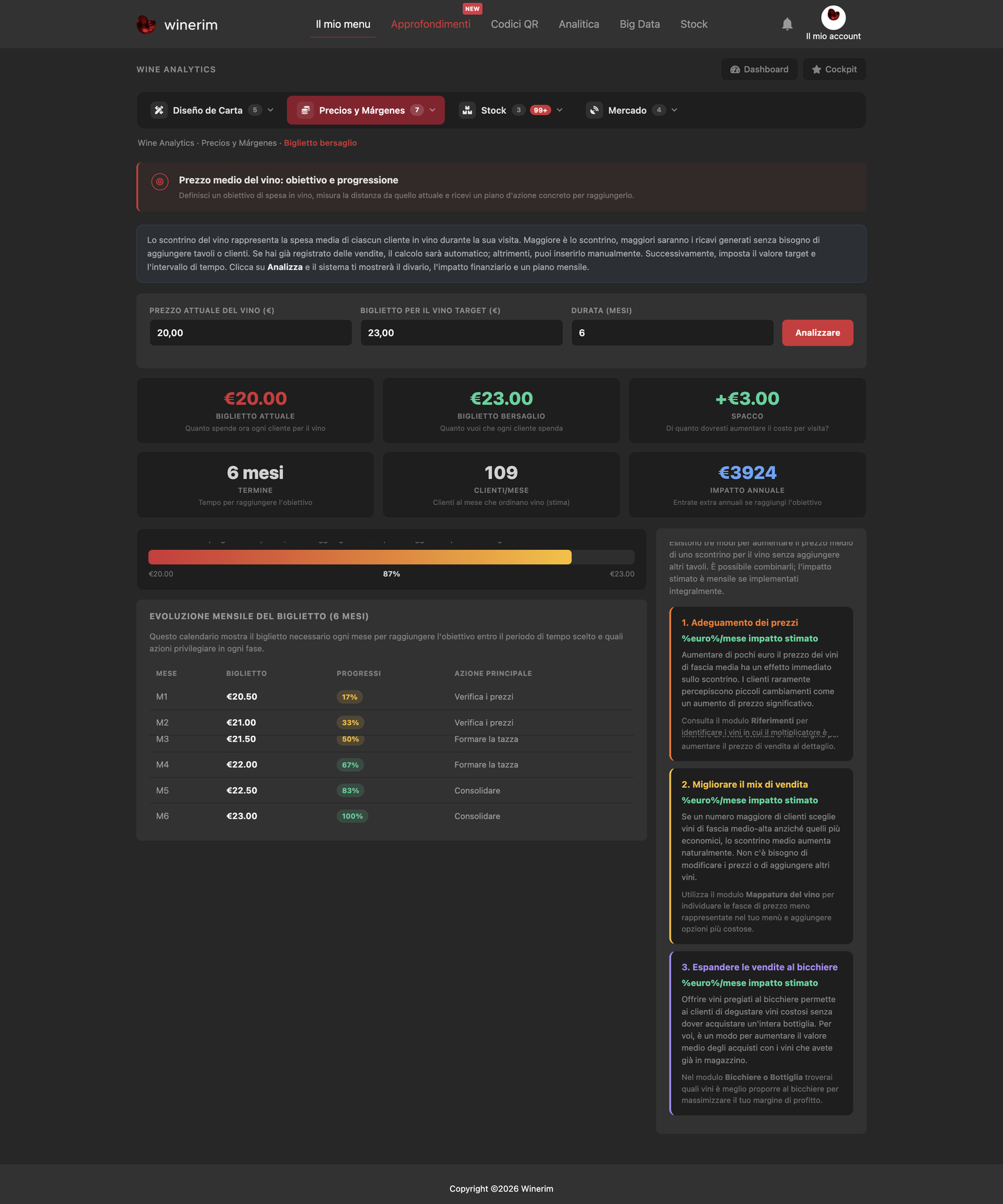Click the €20.00 Biglietto attuale card
Viewport: 1003px width, 1204px height.
[255, 411]
